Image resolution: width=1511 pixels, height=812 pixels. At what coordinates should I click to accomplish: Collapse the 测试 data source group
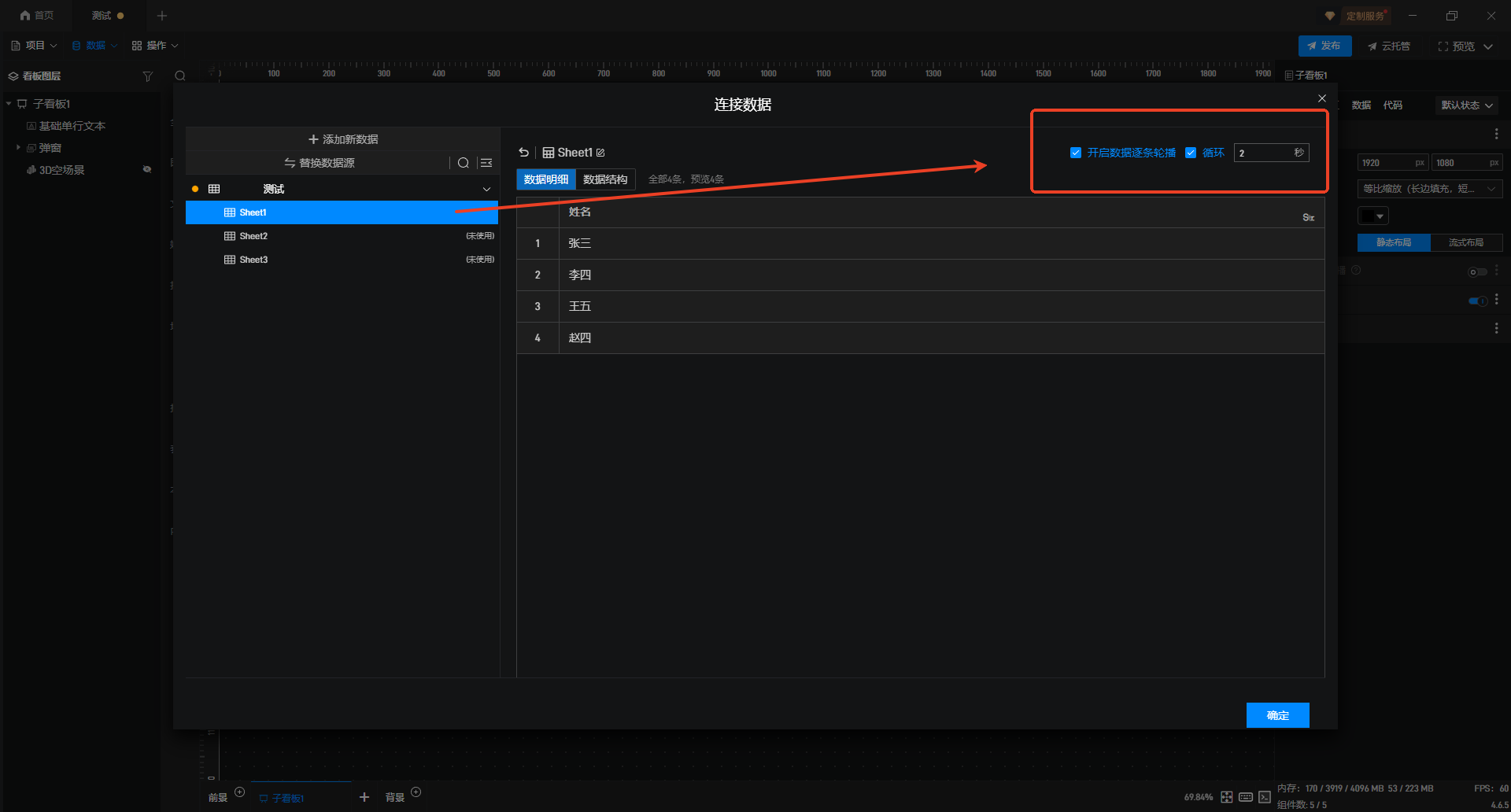pyautogui.click(x=486, y=189)
